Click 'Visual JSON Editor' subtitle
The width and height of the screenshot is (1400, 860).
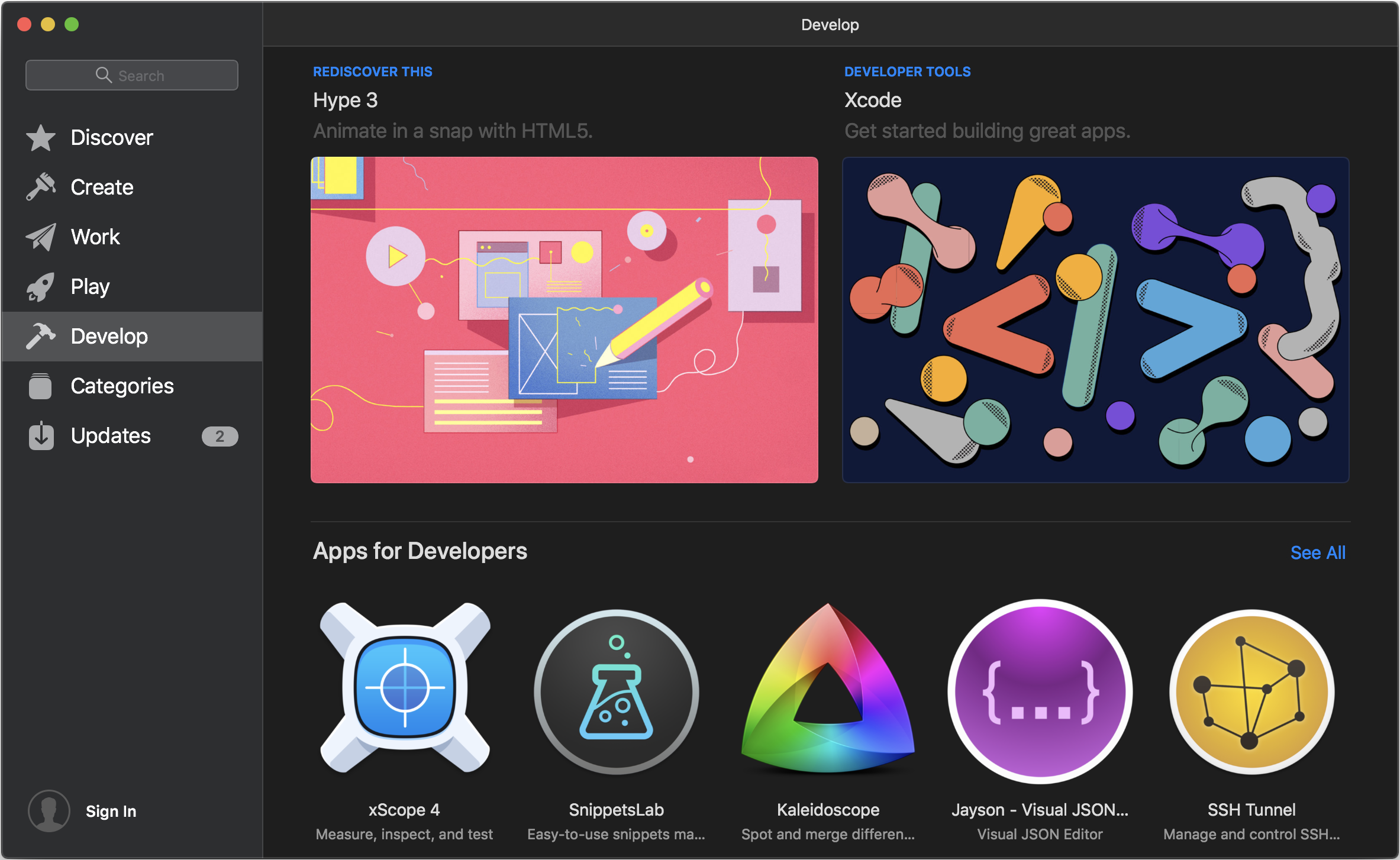1040,834
